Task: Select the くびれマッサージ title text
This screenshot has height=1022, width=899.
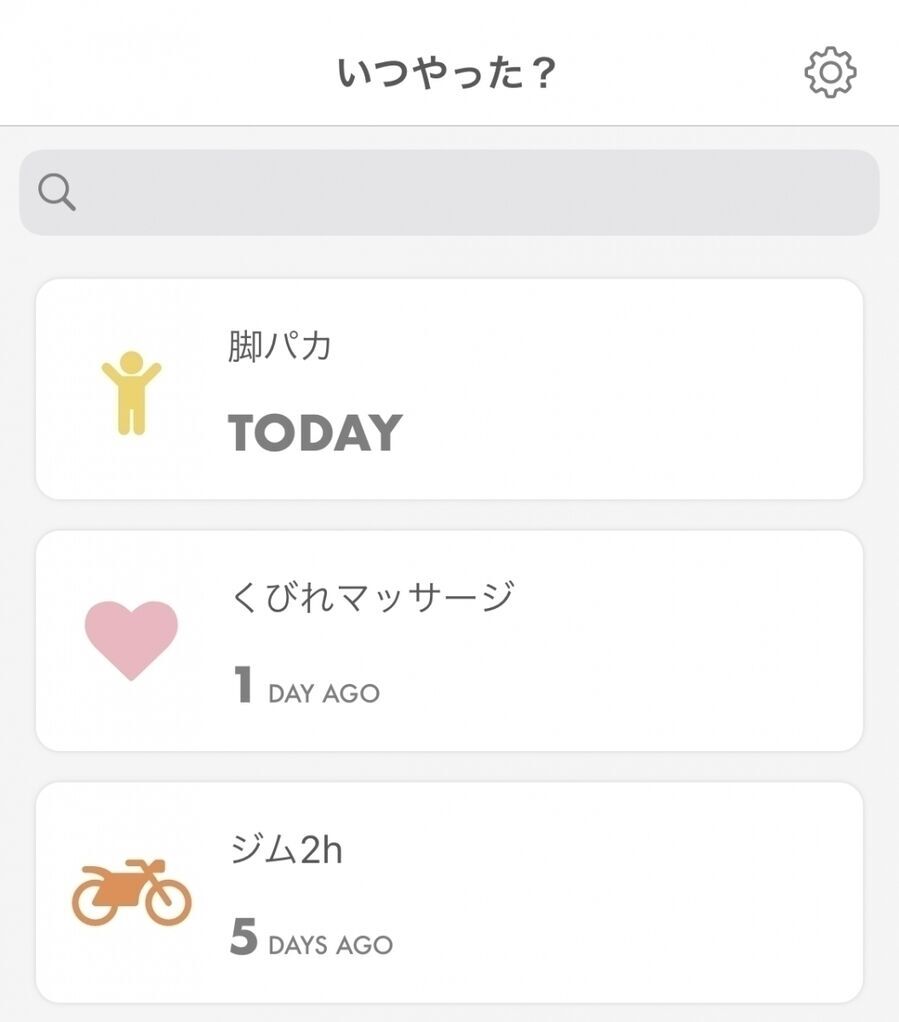Action: point(372,598)
